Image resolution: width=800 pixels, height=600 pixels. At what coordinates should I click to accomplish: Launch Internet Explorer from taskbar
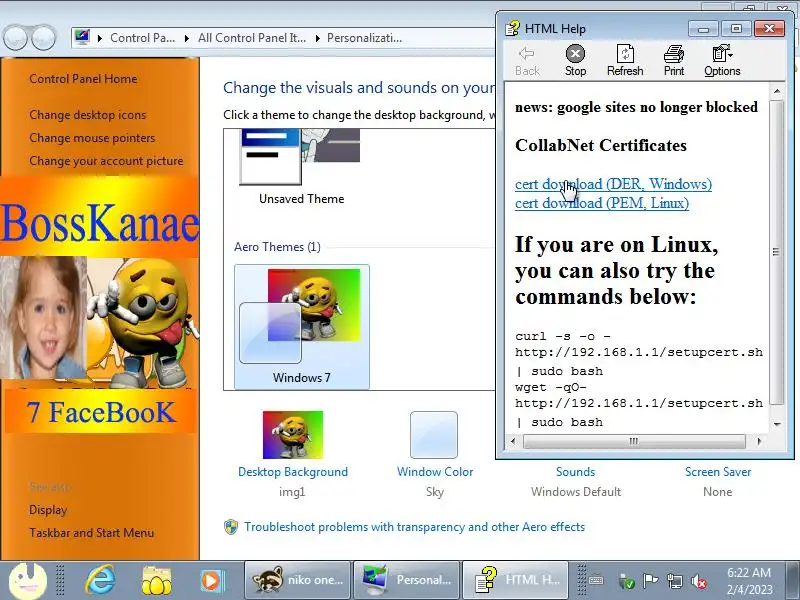[x=99, y=581]
